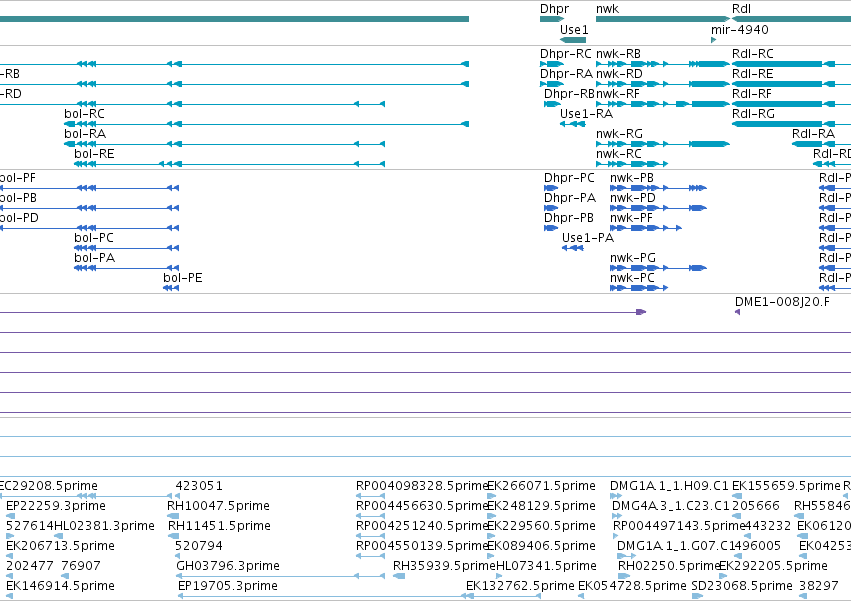Click the RP004098328.5prime label
Screen dimensions: 851x601
[422, 486]
